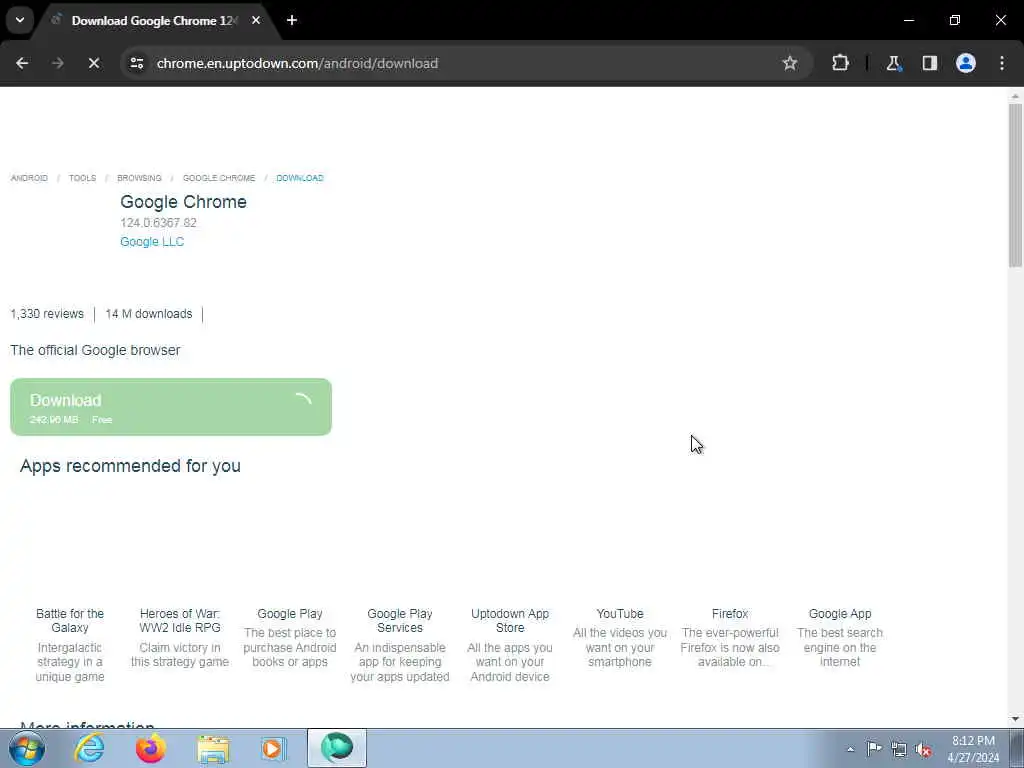The width and height of the screenshot is (1024, 768).
Task: Open the Chrome three-dot menu
Action: [1001, 63]
